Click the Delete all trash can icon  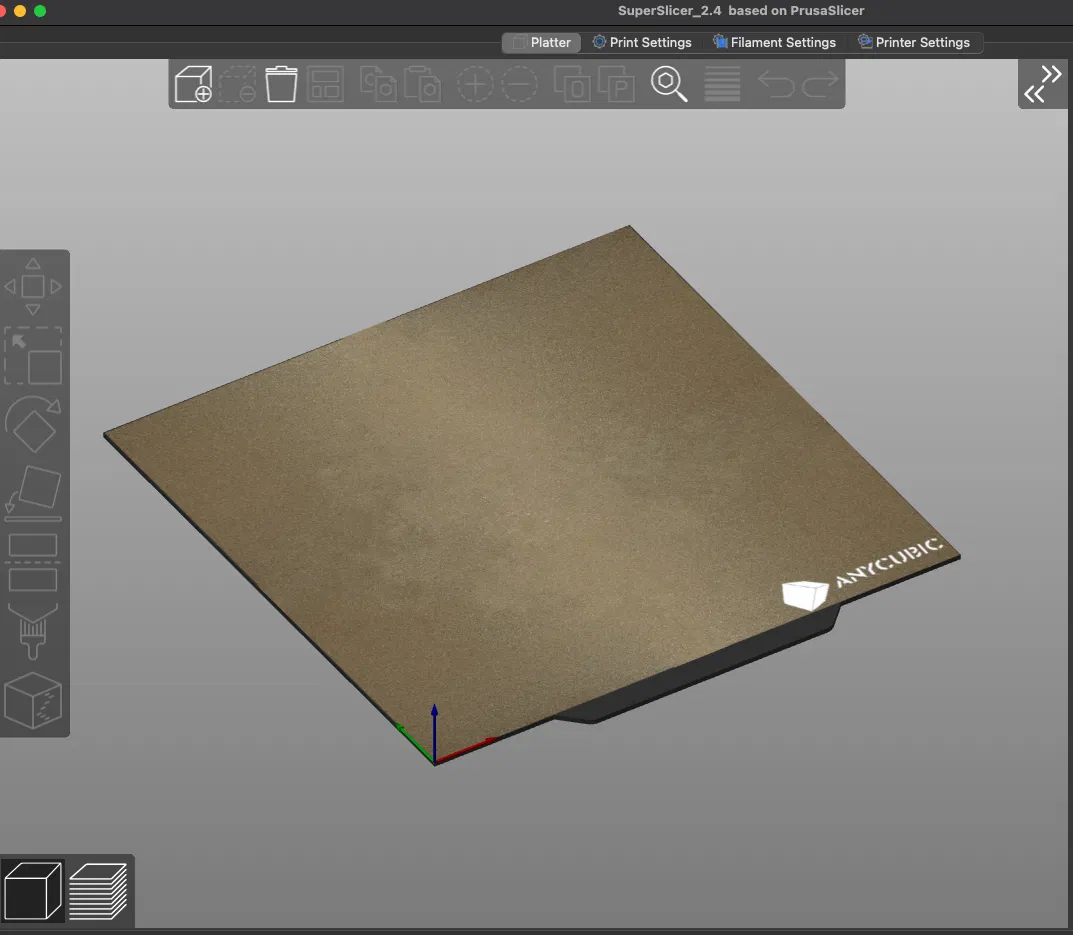pos(281,84)
